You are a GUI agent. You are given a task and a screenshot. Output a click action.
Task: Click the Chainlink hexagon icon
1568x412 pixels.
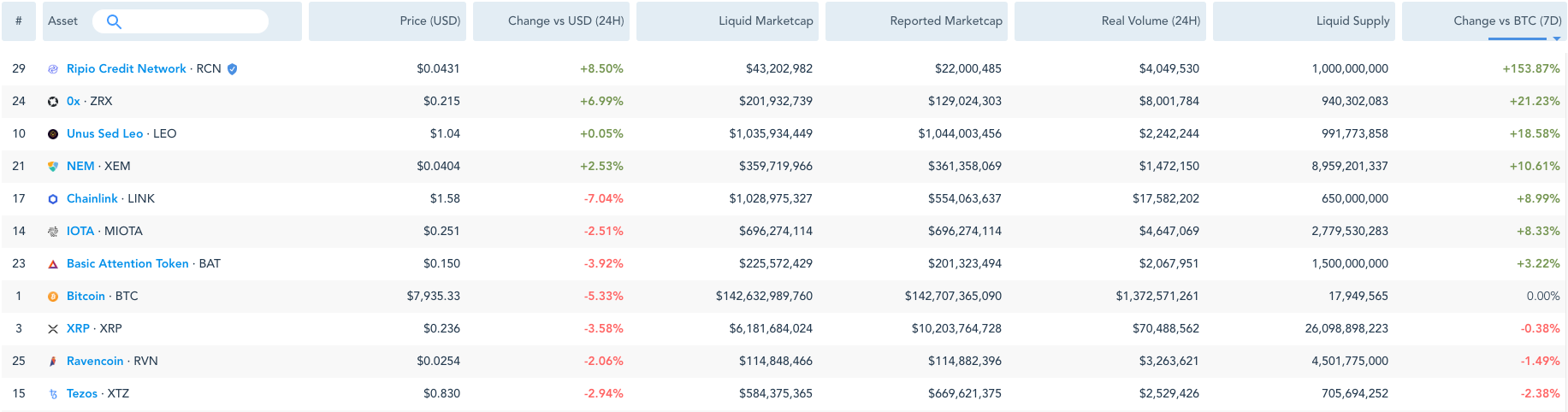coord(53,199)
